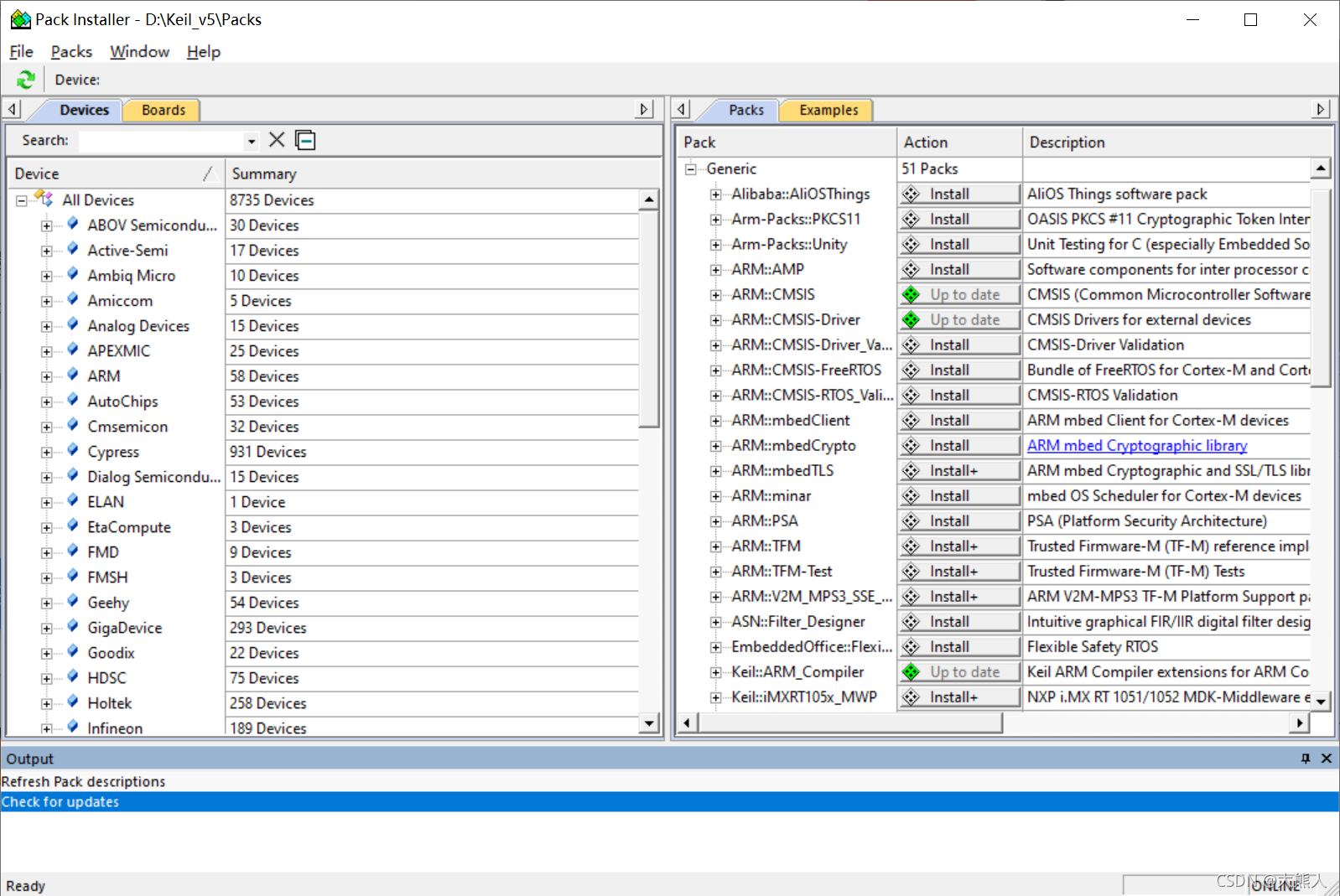Select the ARM::minar pack row
Image resolution: width=1340 pixels, height=896 pixels.
tap(771, 495)
